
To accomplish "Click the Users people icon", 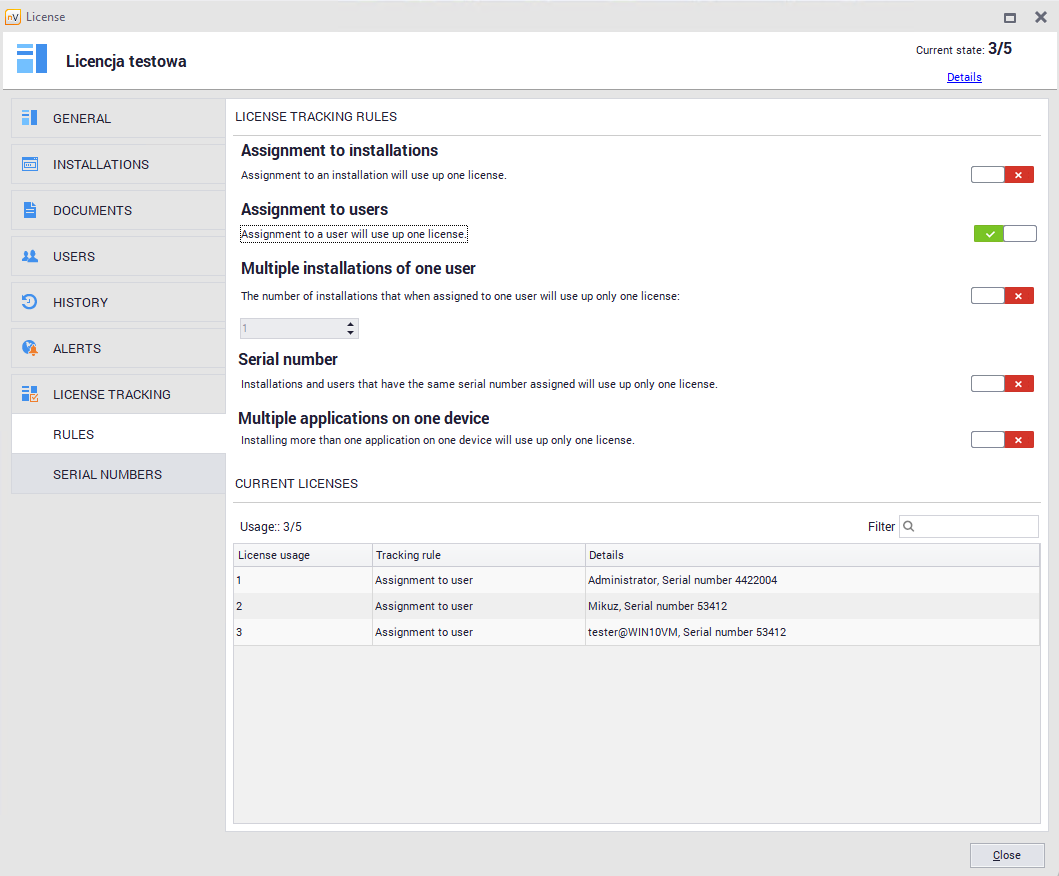I will point(30,256).
